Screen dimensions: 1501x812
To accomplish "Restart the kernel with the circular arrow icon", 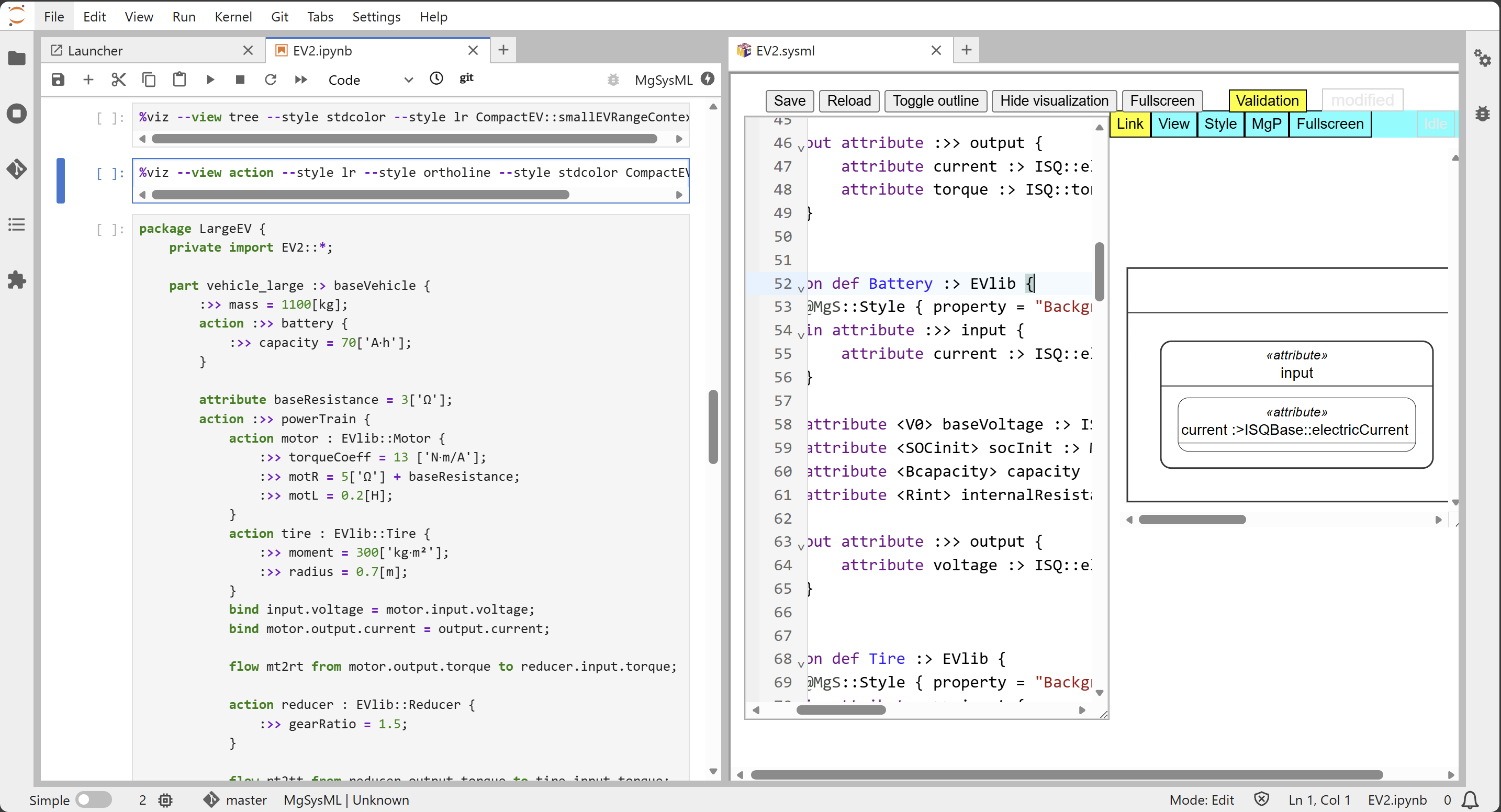I will (x=271, y=79).
